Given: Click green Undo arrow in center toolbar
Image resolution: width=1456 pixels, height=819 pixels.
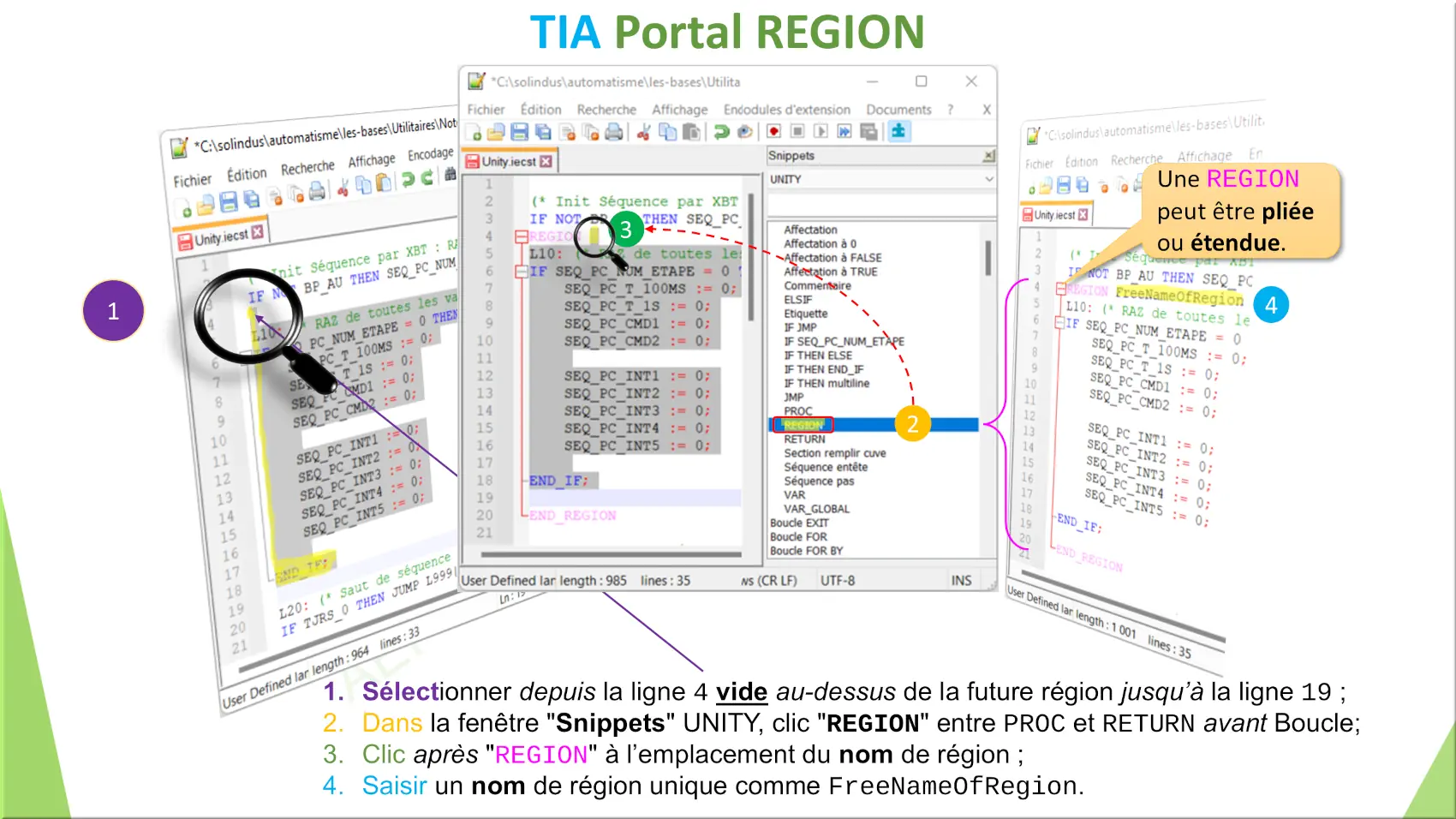Looking at the screenshot, I should 721,132.
